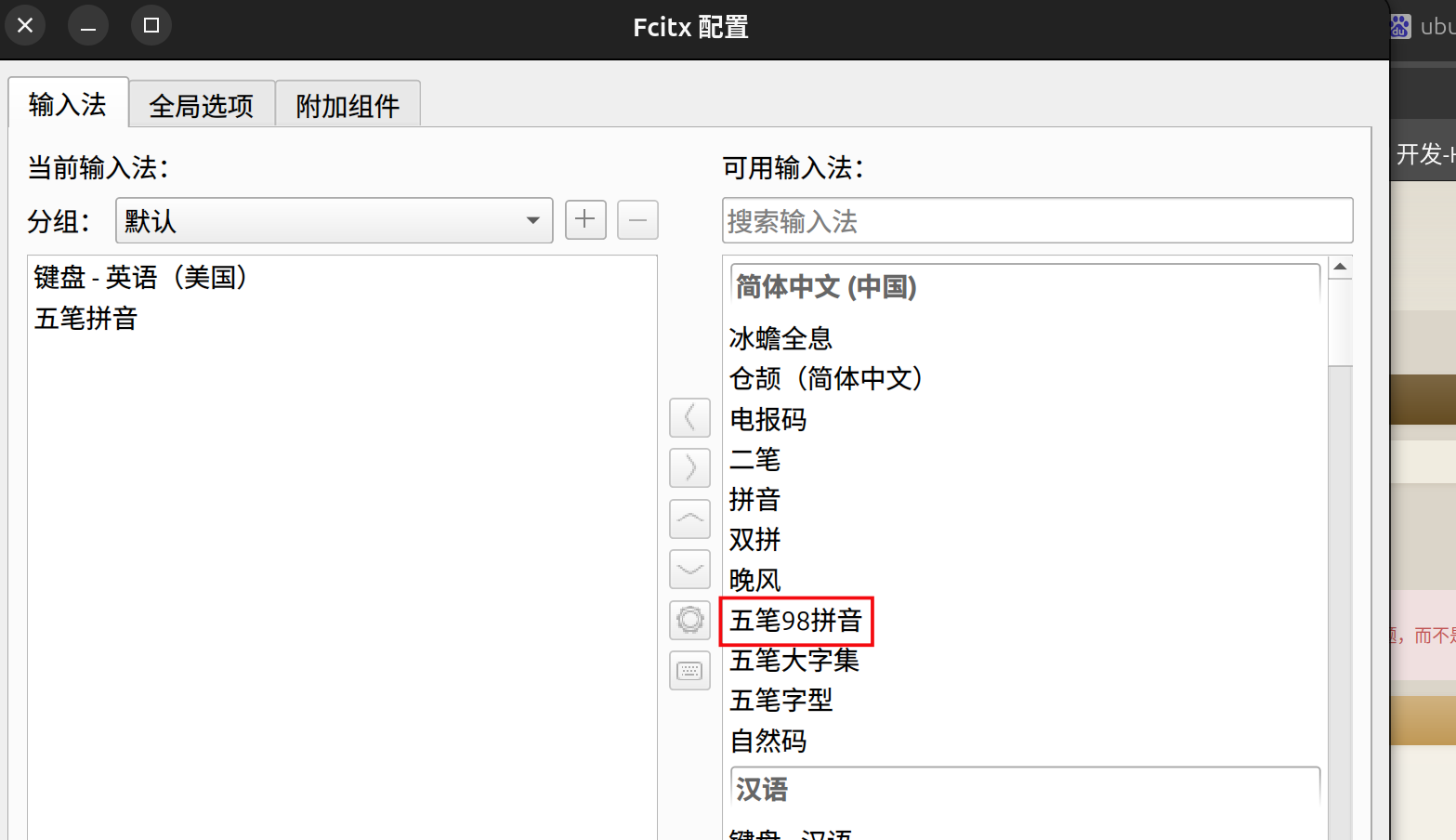Focus the 搜索输入法 search field
Screen dimensions: 1456x840
1037,221
